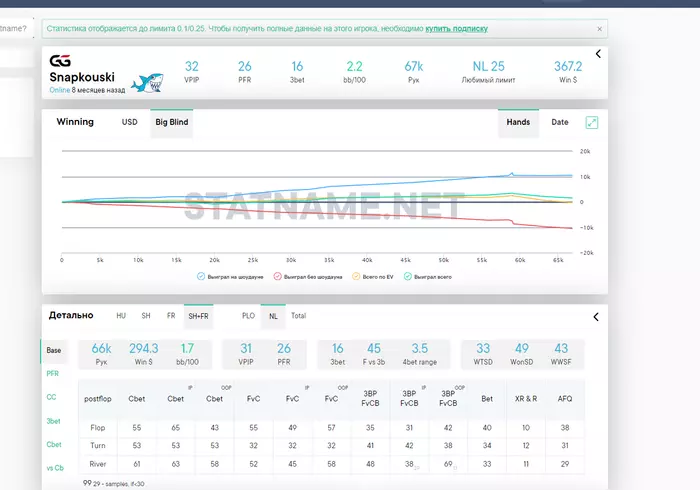Click the XR & R column header
700x490 pixels.
tap(526, 399)
